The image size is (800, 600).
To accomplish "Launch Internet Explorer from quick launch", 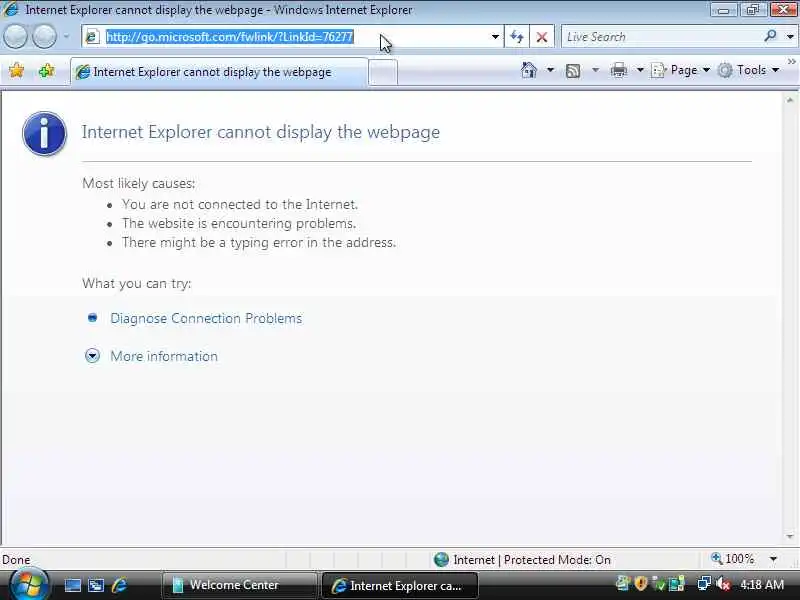I will coord(120,585).
